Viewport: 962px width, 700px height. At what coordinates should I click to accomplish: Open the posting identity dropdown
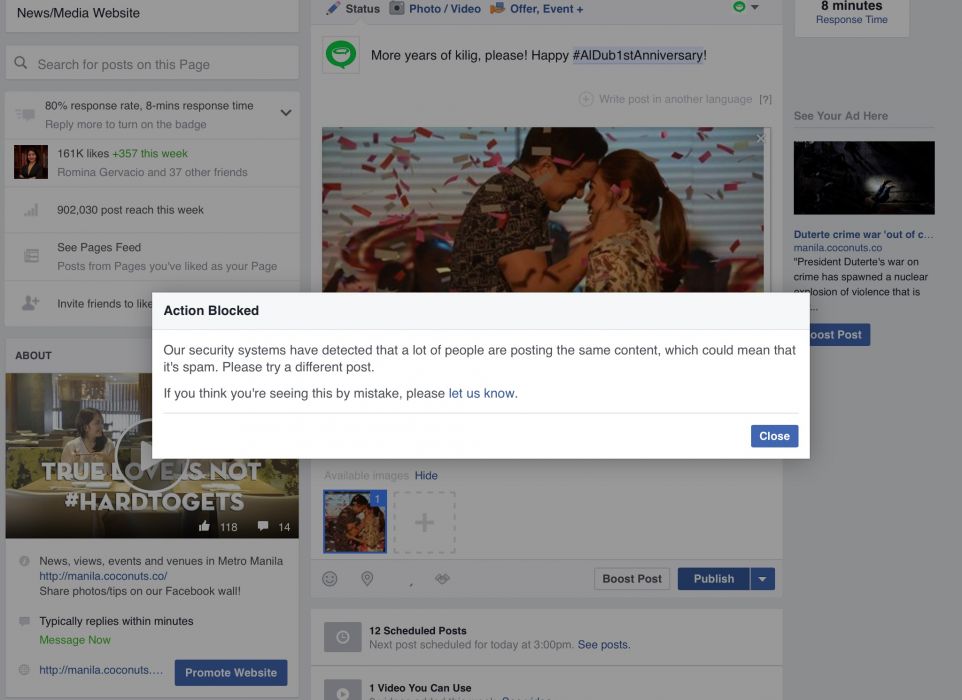[x=746, y=7]
